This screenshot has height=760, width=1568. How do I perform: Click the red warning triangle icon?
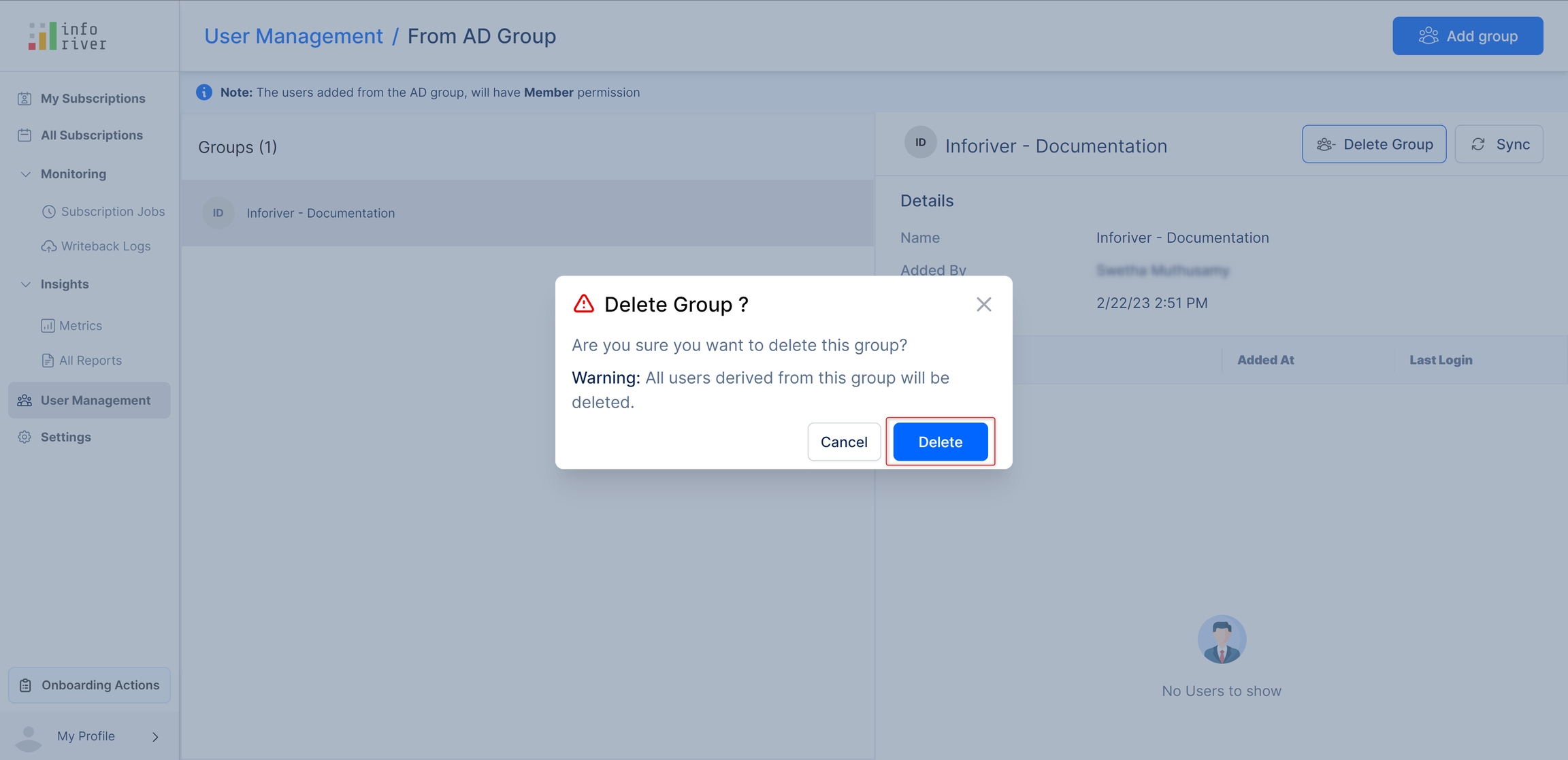(583, 303)
